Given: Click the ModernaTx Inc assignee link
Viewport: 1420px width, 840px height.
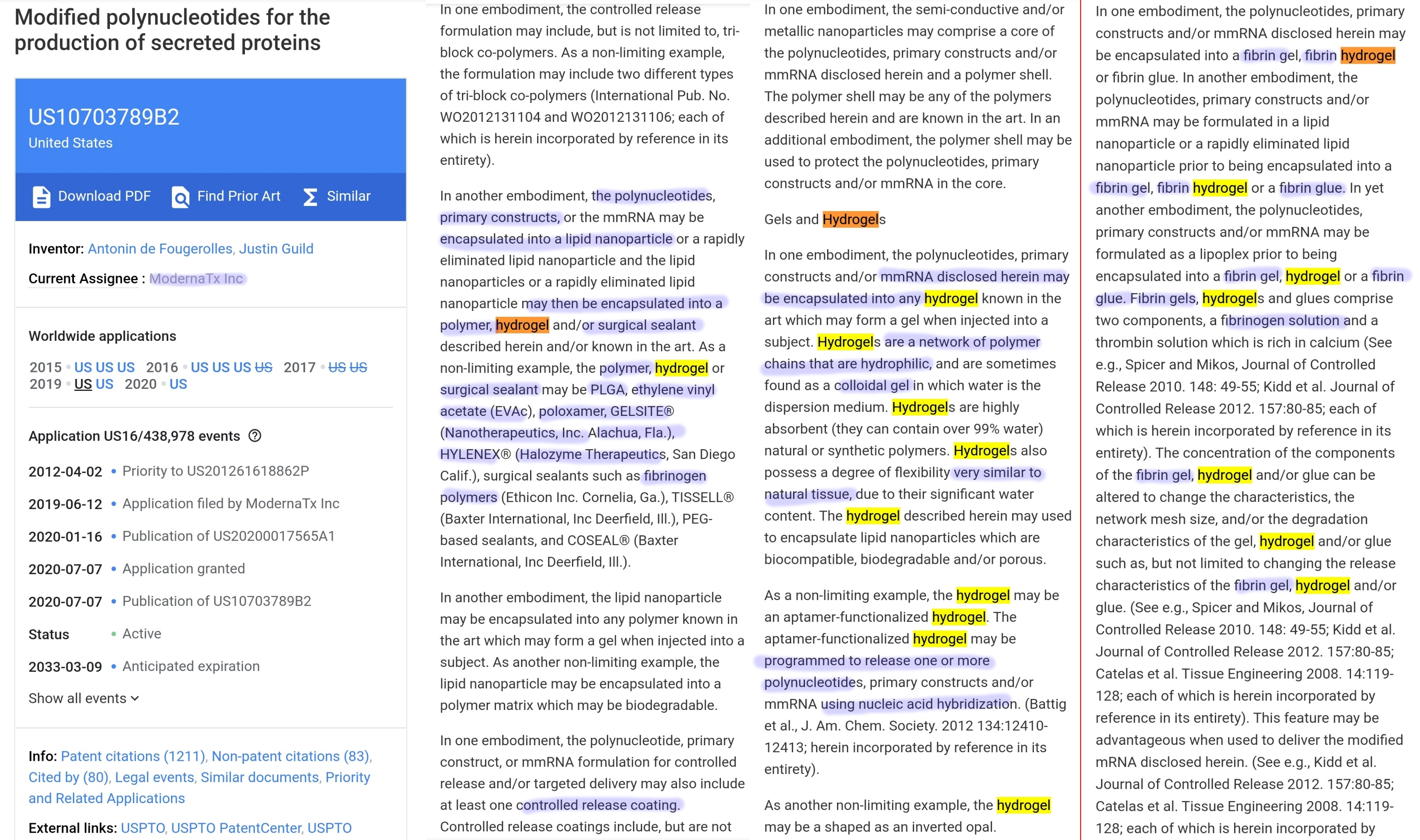Looking at the screenshot, I should coord(196,278).
